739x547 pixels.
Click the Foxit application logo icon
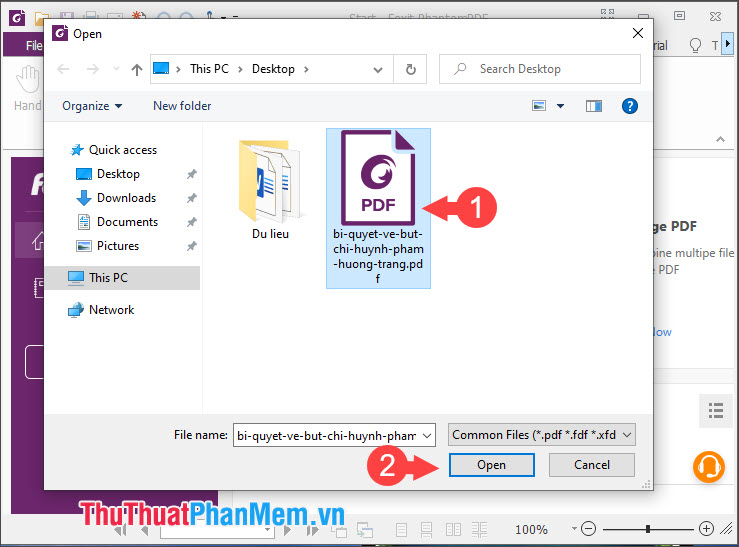[17, 18]
